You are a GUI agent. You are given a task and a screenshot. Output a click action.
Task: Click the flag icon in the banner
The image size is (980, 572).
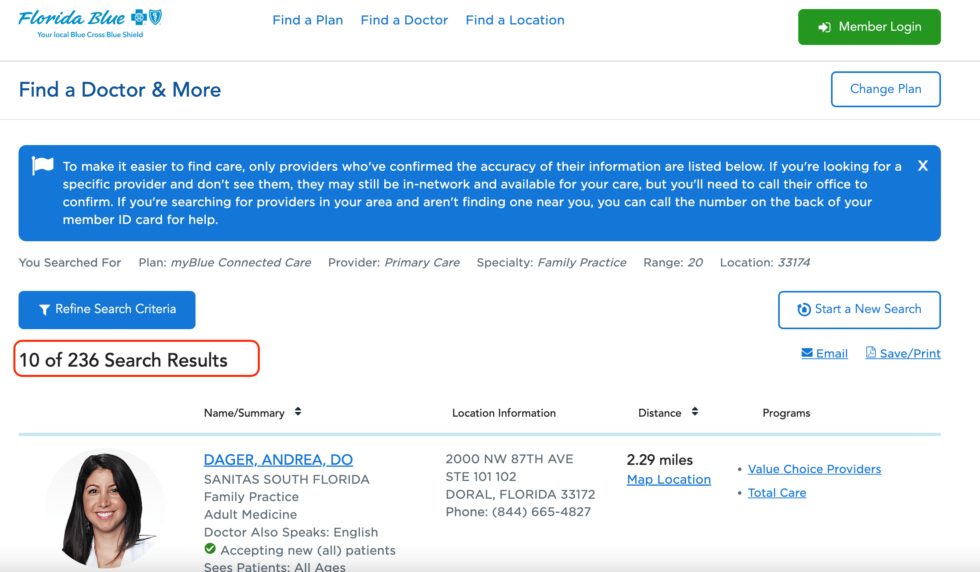[x=42, y=166]
